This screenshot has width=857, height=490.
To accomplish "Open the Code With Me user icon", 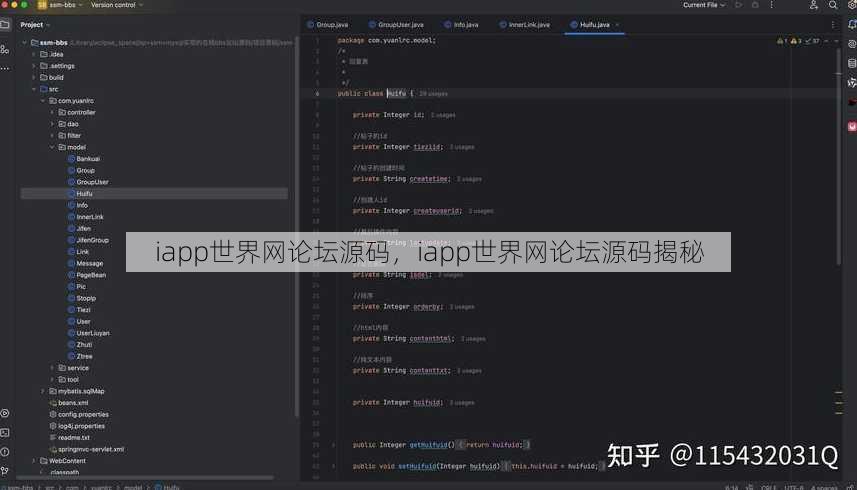I will [813, 5].
